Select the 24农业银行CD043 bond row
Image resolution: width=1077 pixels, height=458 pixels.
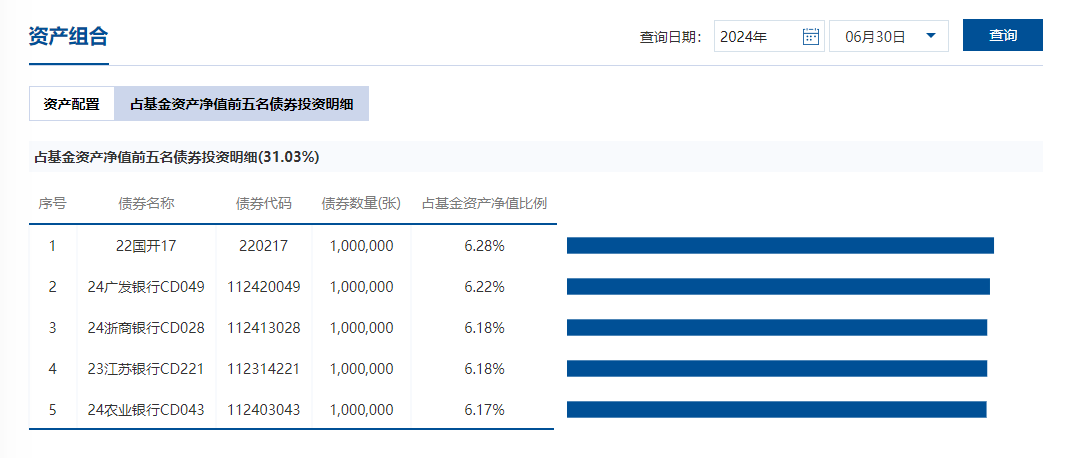click(x=146, y=410)
